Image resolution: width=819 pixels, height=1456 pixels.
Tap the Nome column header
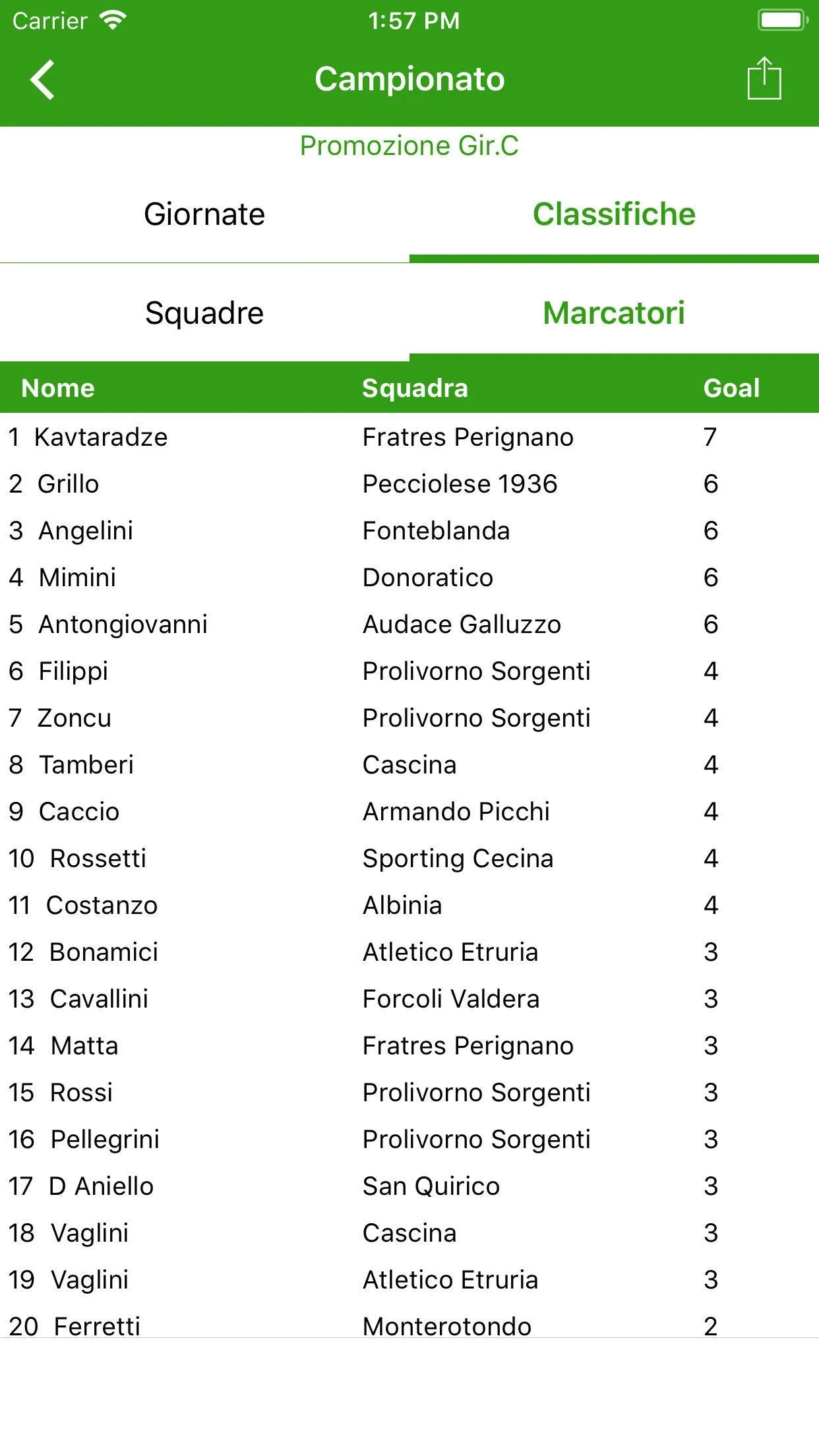pos(58,388)
